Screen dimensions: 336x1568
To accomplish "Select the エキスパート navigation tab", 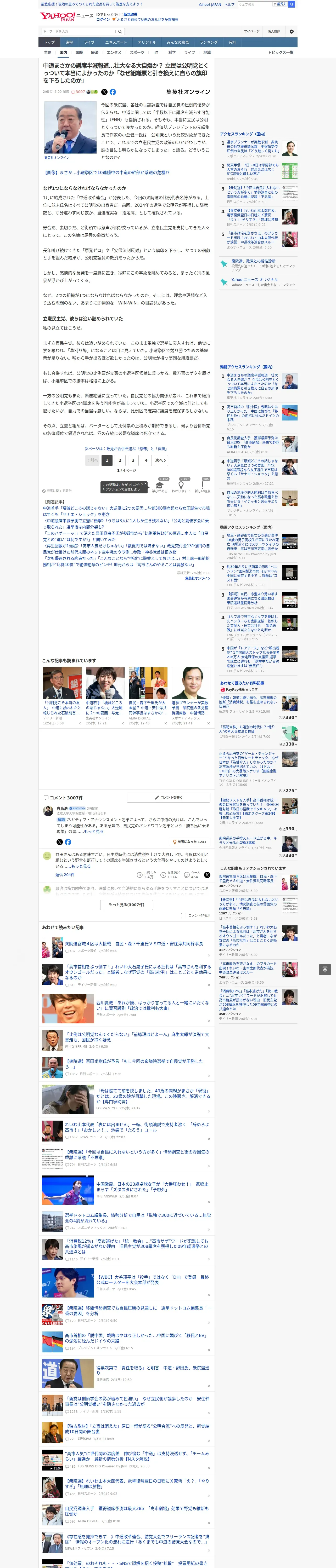I will 116,43.
